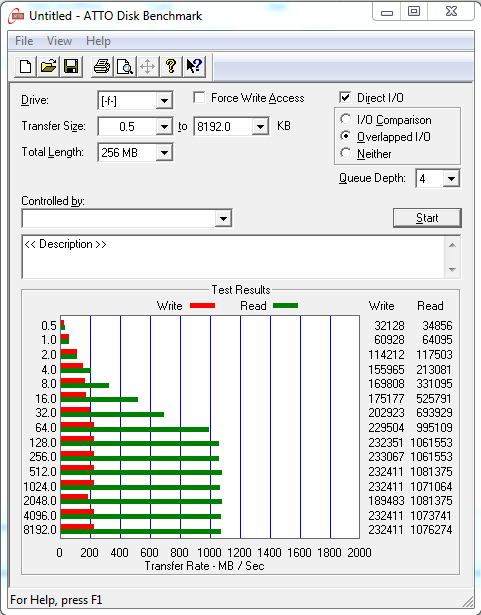Expand the Drive dropdown list
Image resolution: width=481 pixels, height=615 pixels.
[x=164, y=101]
